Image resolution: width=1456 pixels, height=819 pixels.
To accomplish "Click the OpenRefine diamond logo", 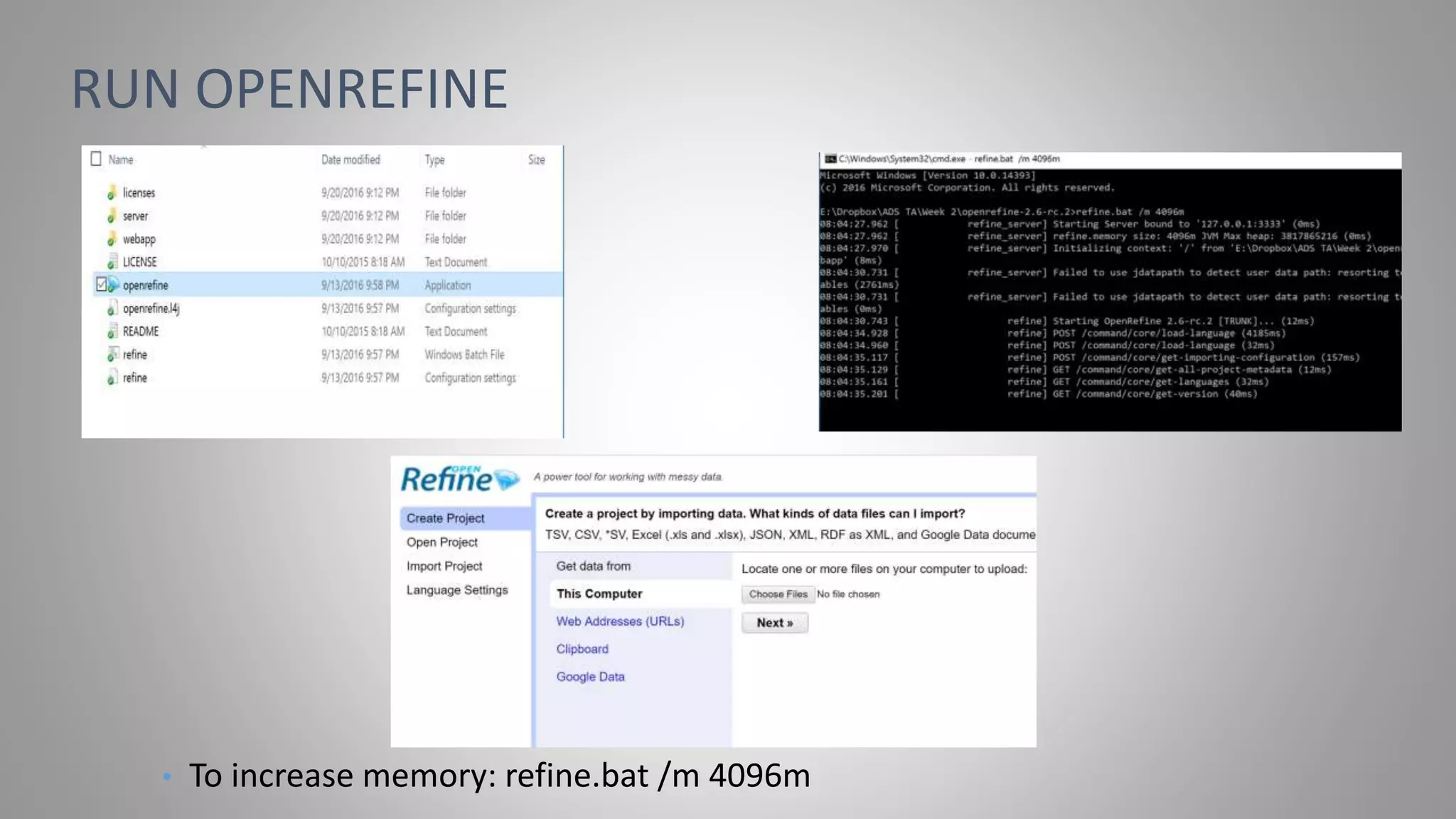I will point(507,480).
